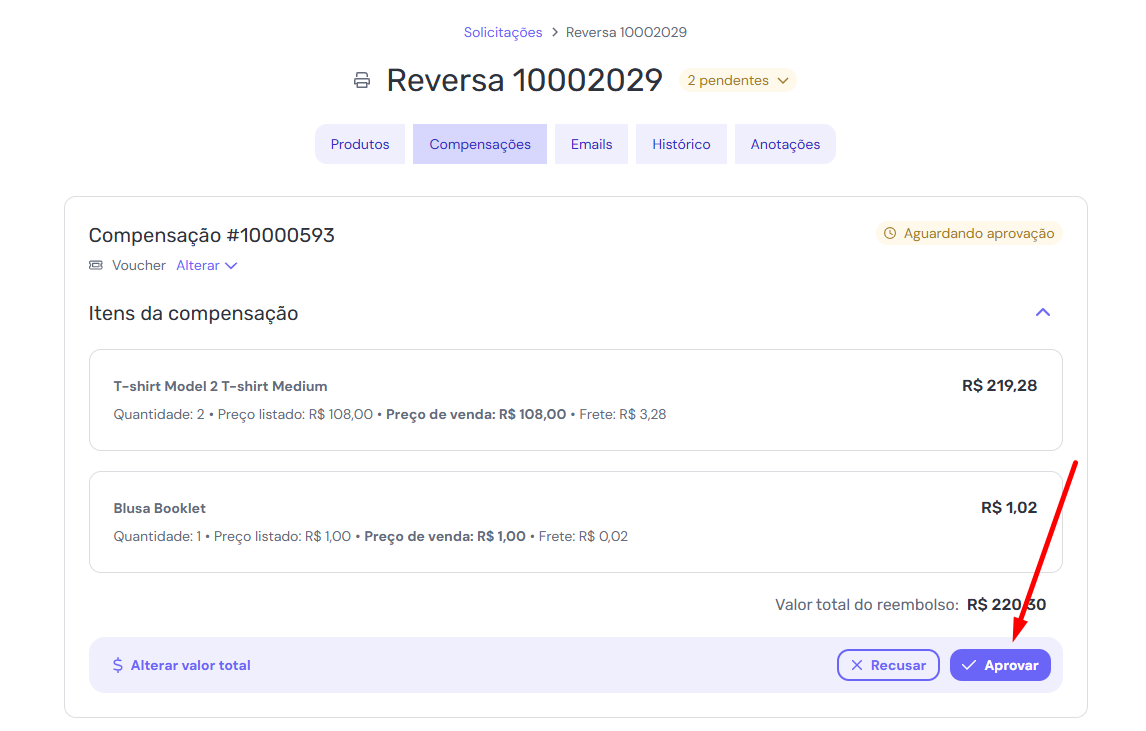Select the Anotações tab
Screen dimensions: 1146x731
785,144
